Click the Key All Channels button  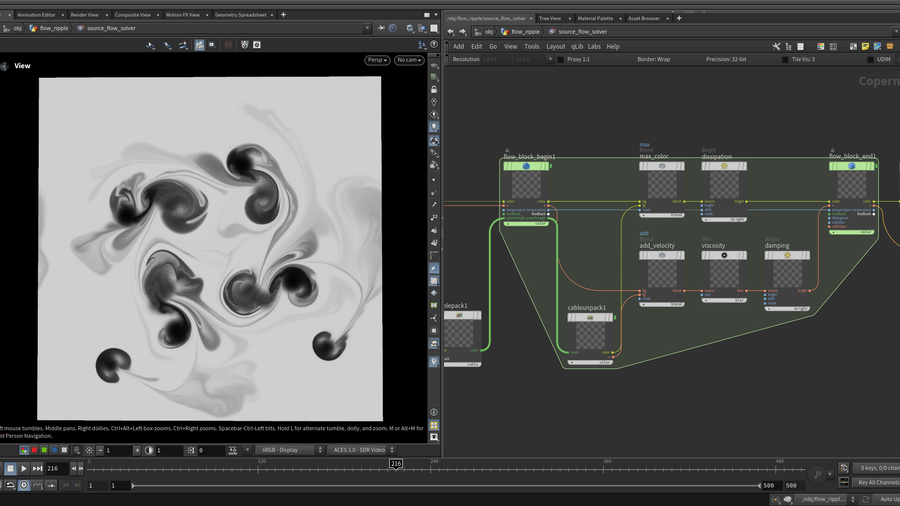(877, 482)
